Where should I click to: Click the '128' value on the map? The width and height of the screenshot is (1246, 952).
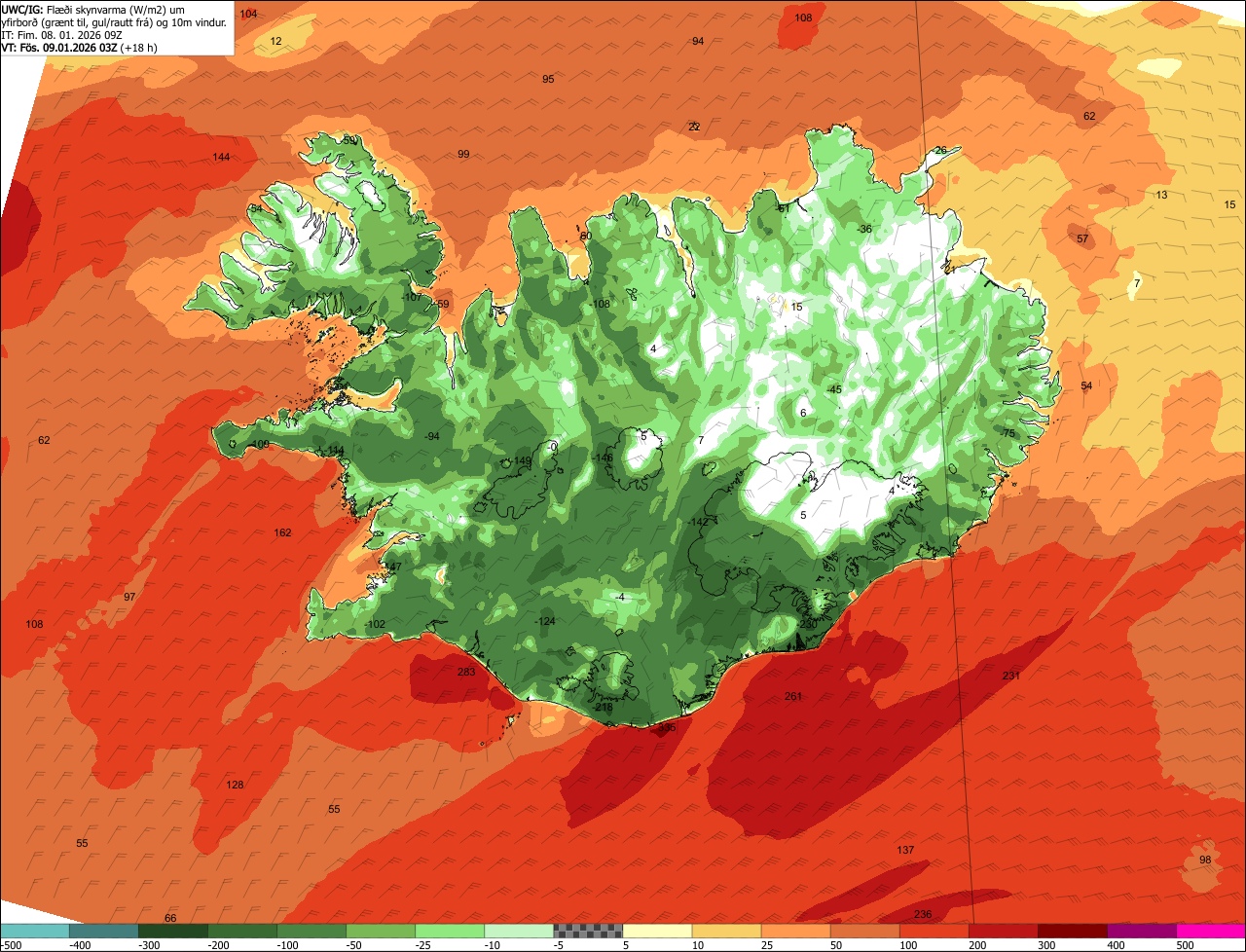(x=235, y=785)
